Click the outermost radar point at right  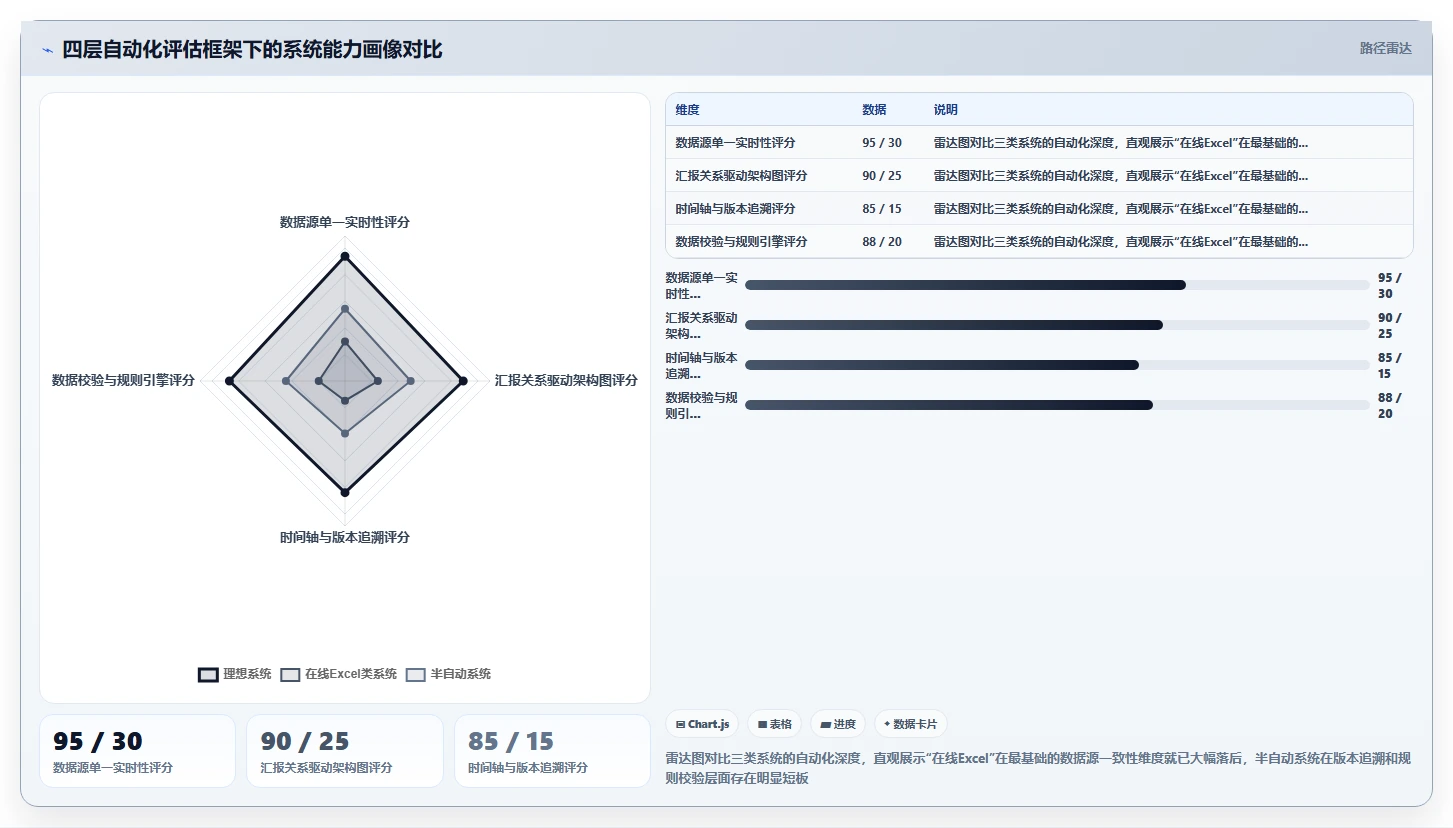tap(463, 381)
